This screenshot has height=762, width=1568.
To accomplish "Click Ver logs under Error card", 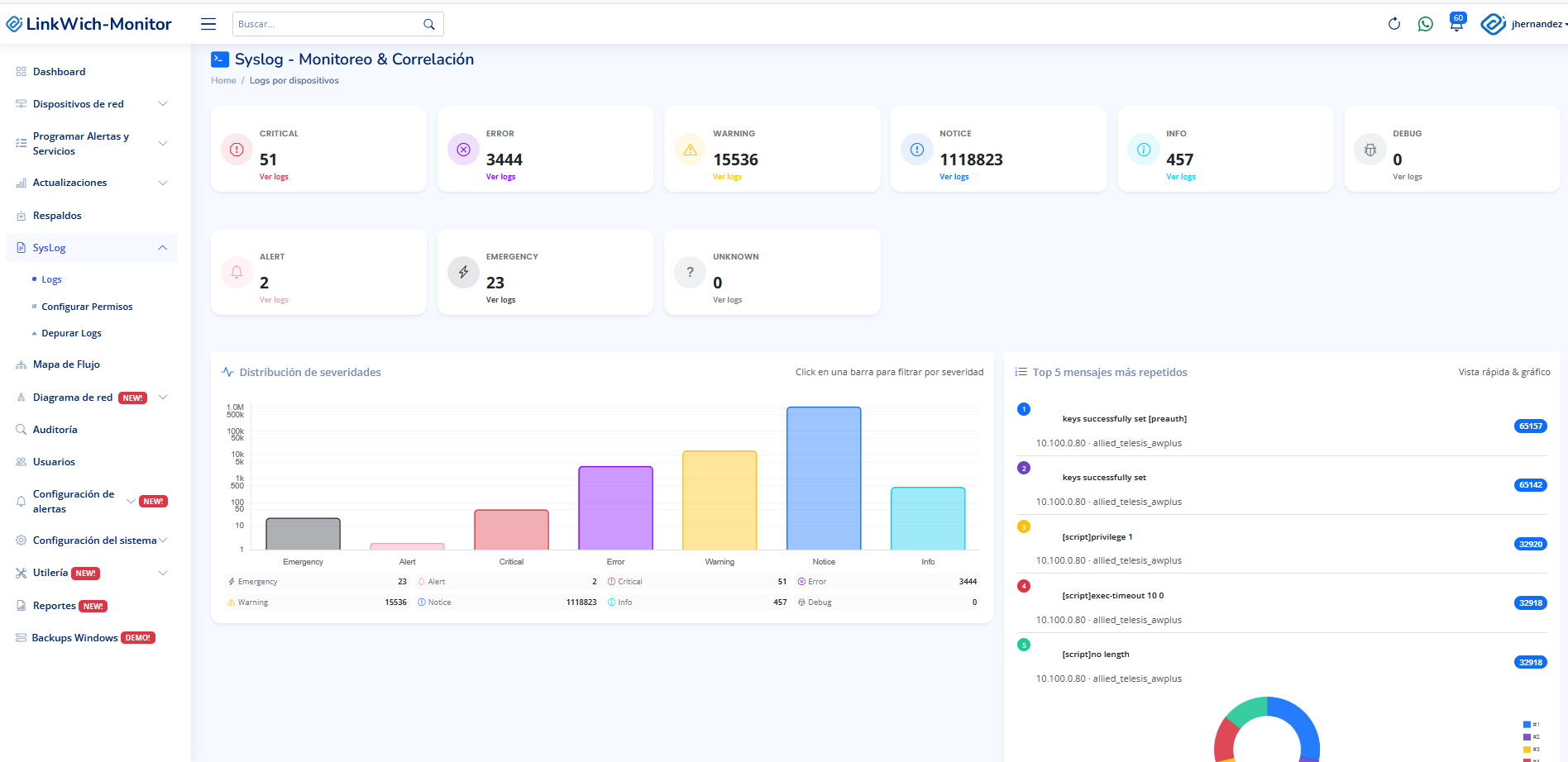I will pos(500,177).
